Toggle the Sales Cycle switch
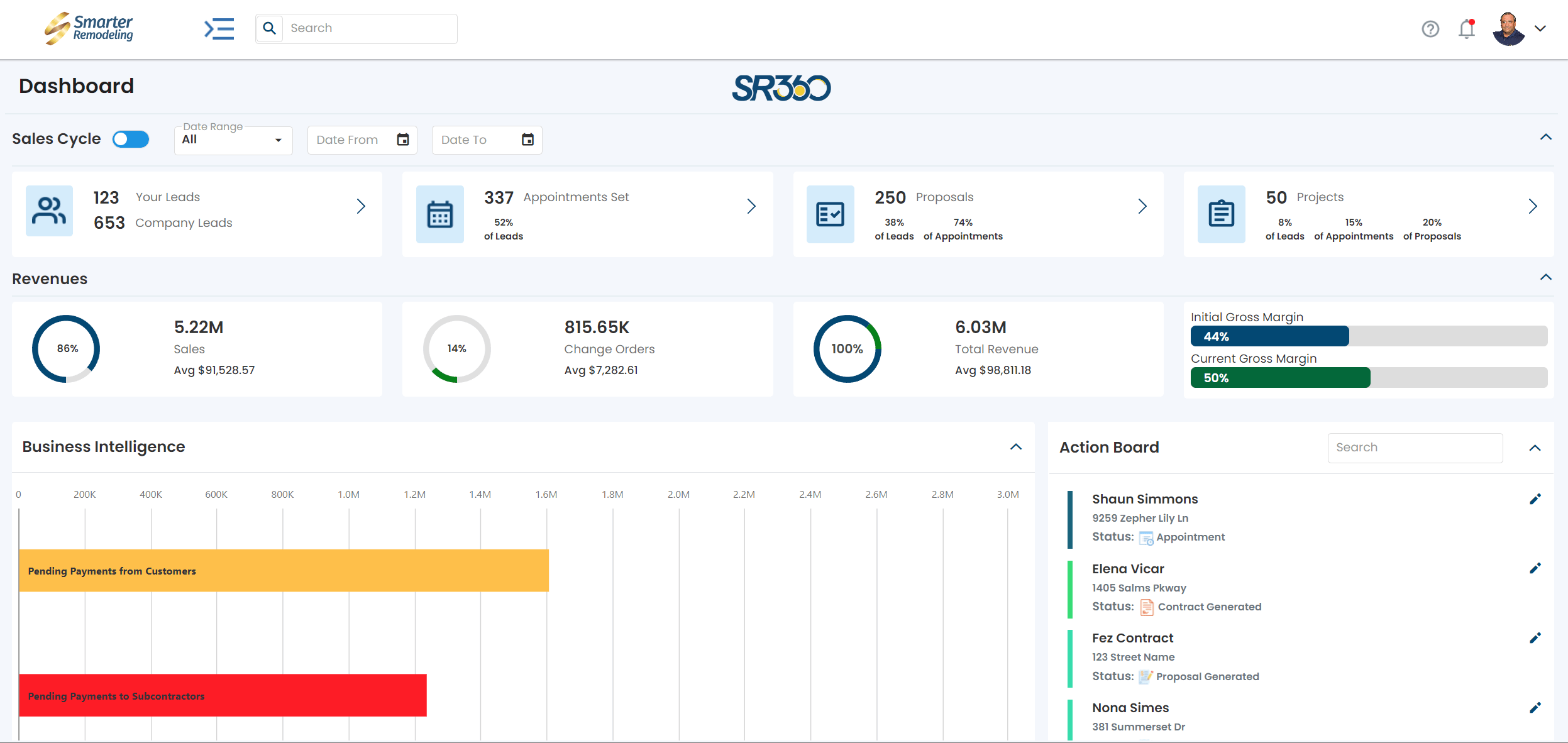 pos(131,139)
